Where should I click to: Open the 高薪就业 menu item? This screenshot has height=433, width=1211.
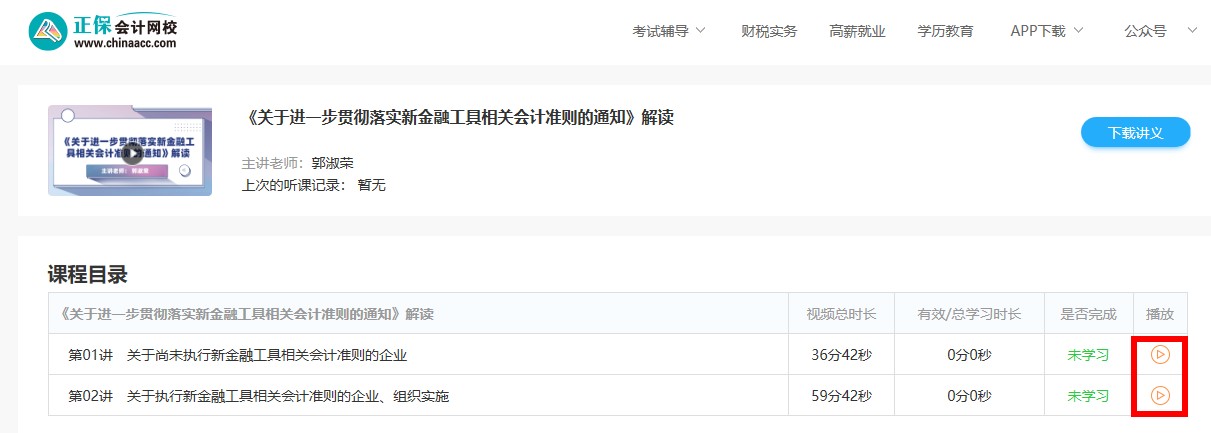857,31
